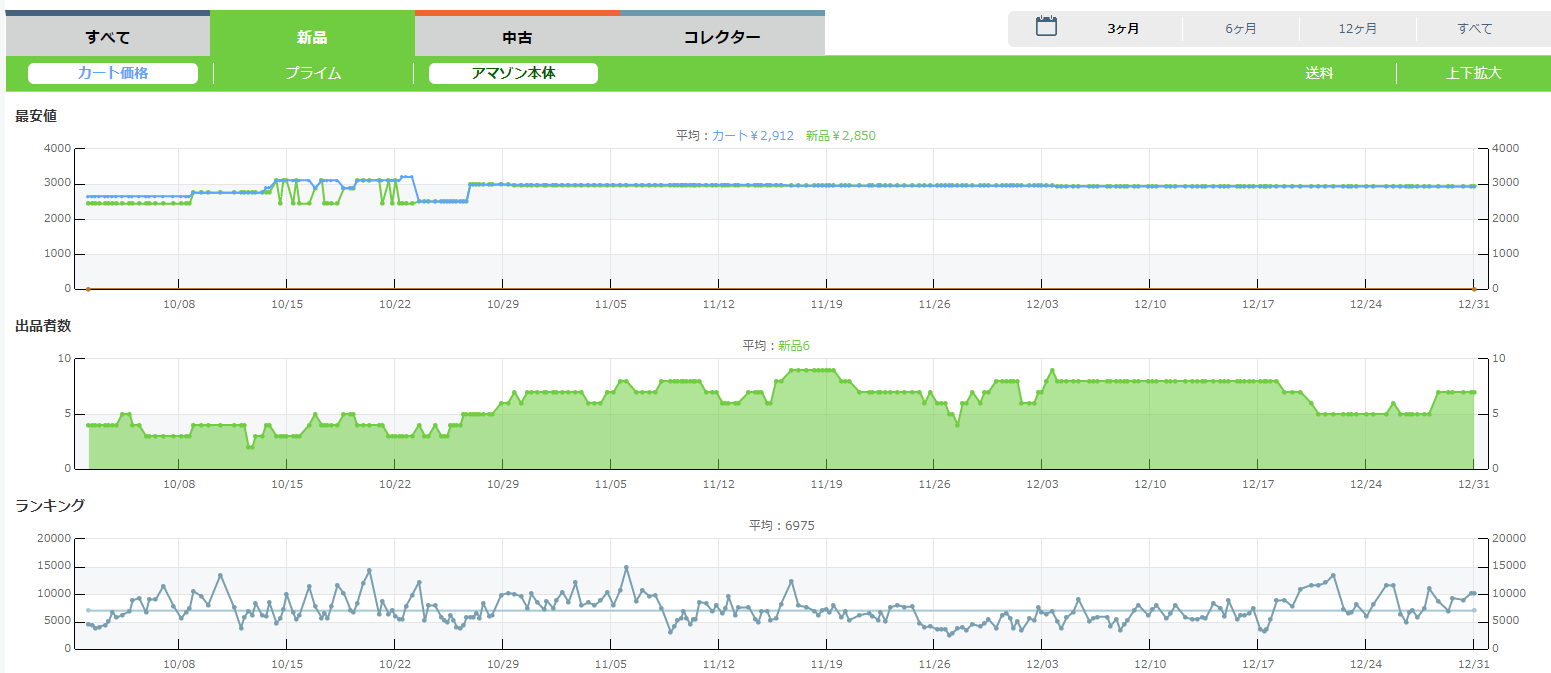This screenshot has height=673, width=1551.
Task: Switch to the すべて condition tab
Action: pos(107,37)
